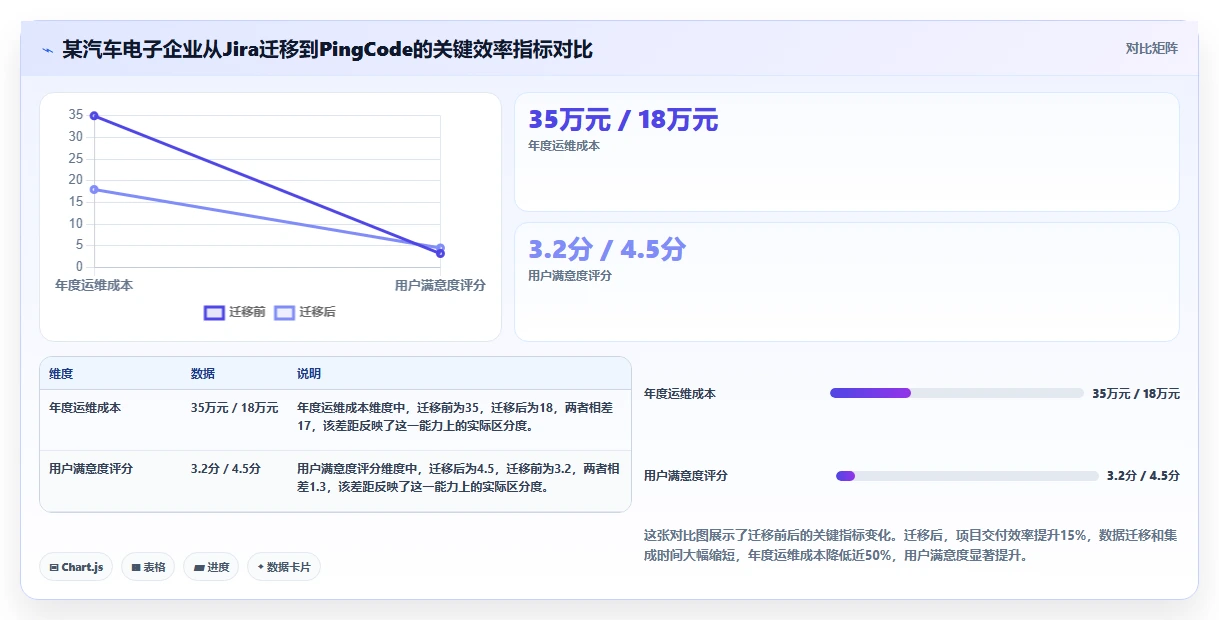The height and width of the screenshot is (620, 1219).
Task: Click the 迁移后 legend color box
Action: click(x=284, y=312)
